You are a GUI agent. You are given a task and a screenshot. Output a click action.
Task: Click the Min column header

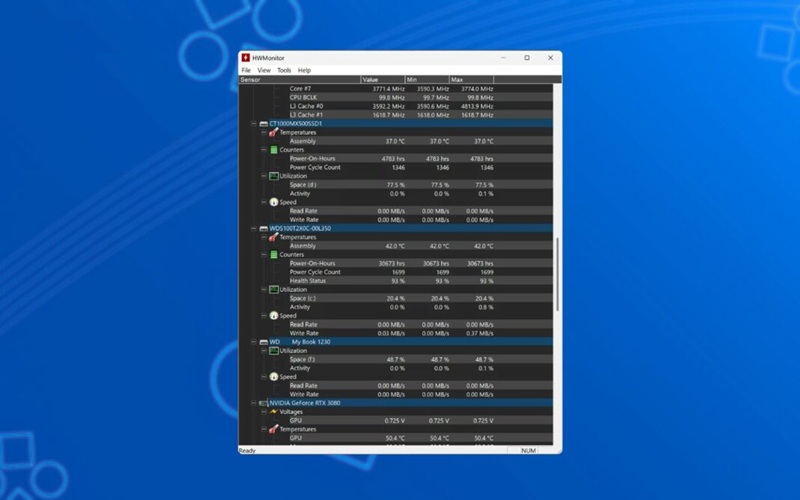(427, 80)
